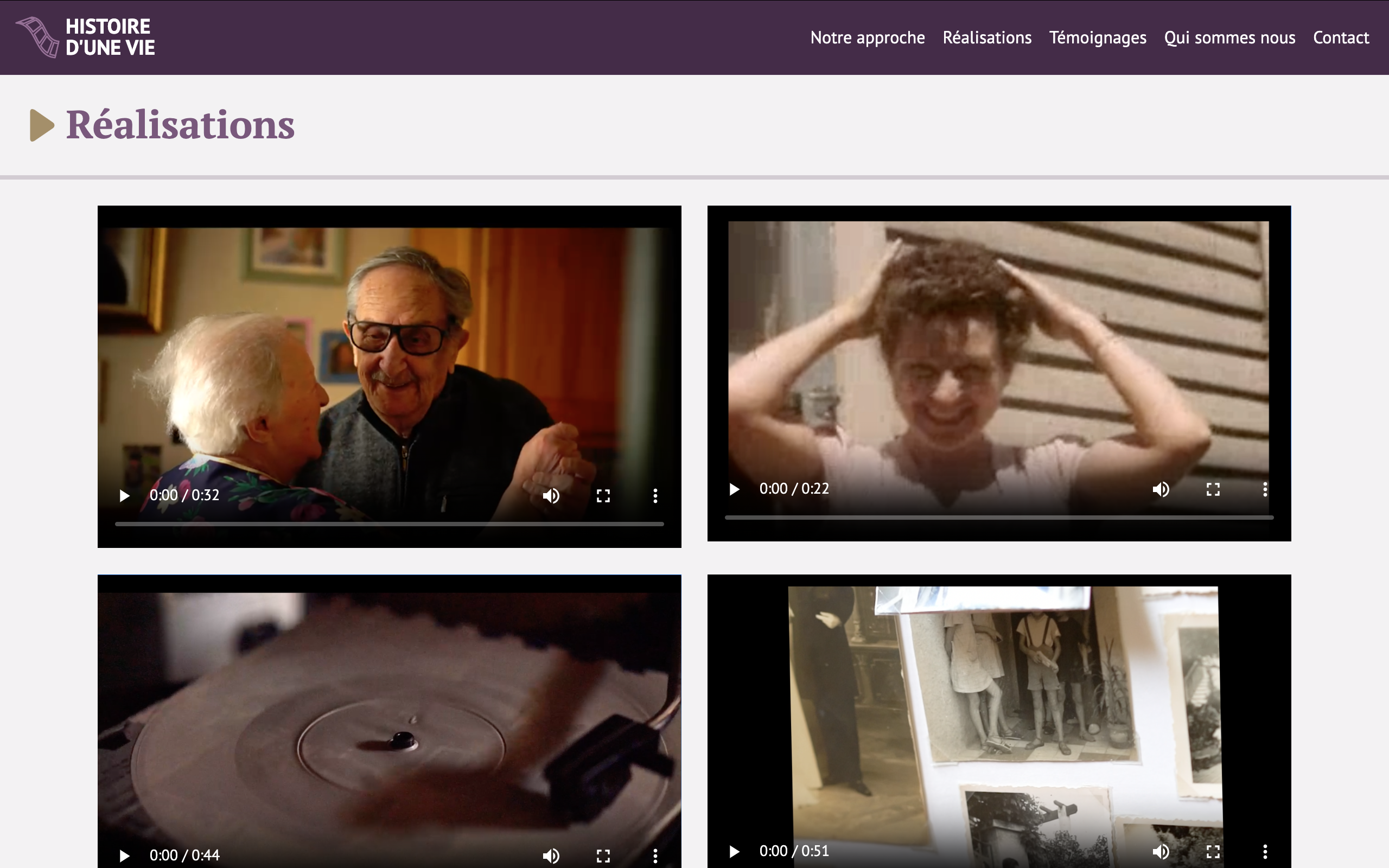Viewport: 1389px width, 868px height.
Task: Enter fullscreen on the 0:51 video
Action: click(x=1213, y=851)
